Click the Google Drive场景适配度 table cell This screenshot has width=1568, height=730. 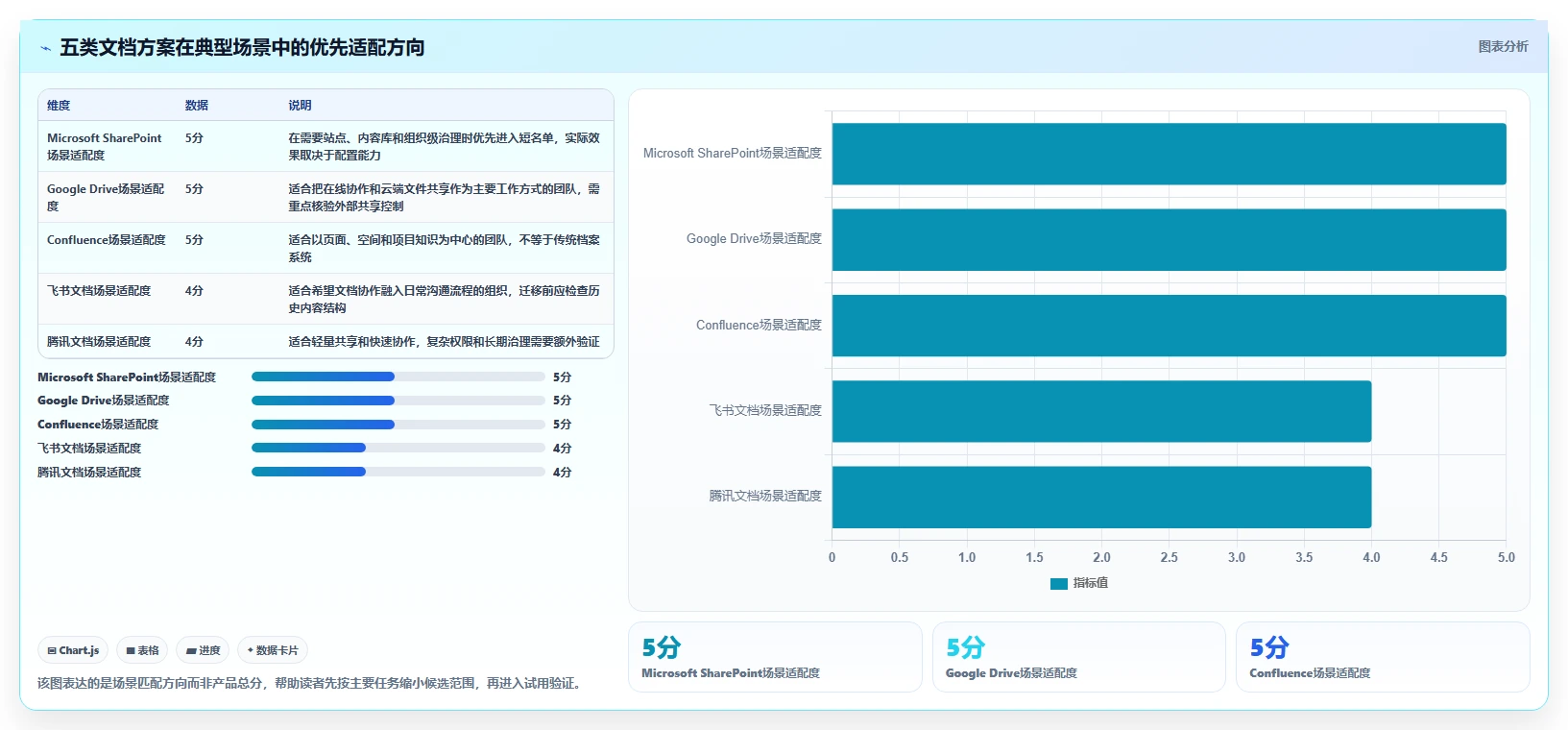(106, 197)
